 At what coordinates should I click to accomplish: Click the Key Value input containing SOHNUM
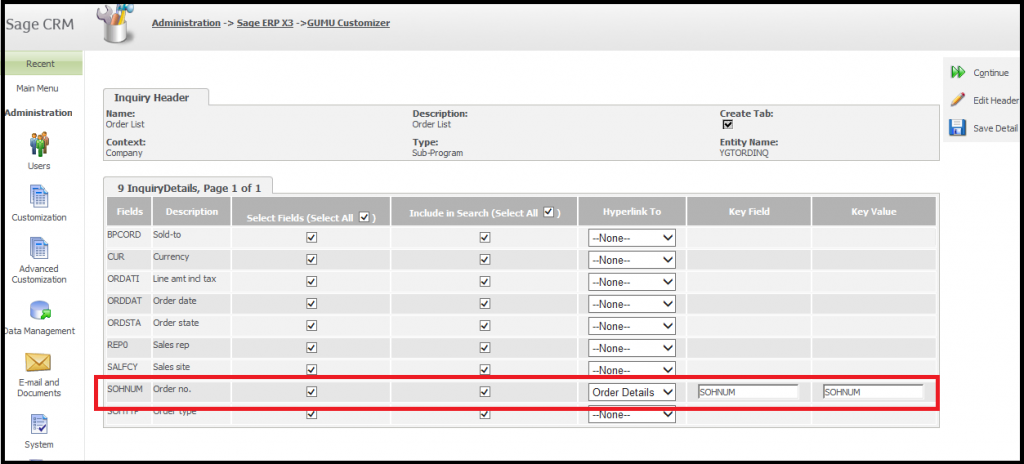(873, 392)
